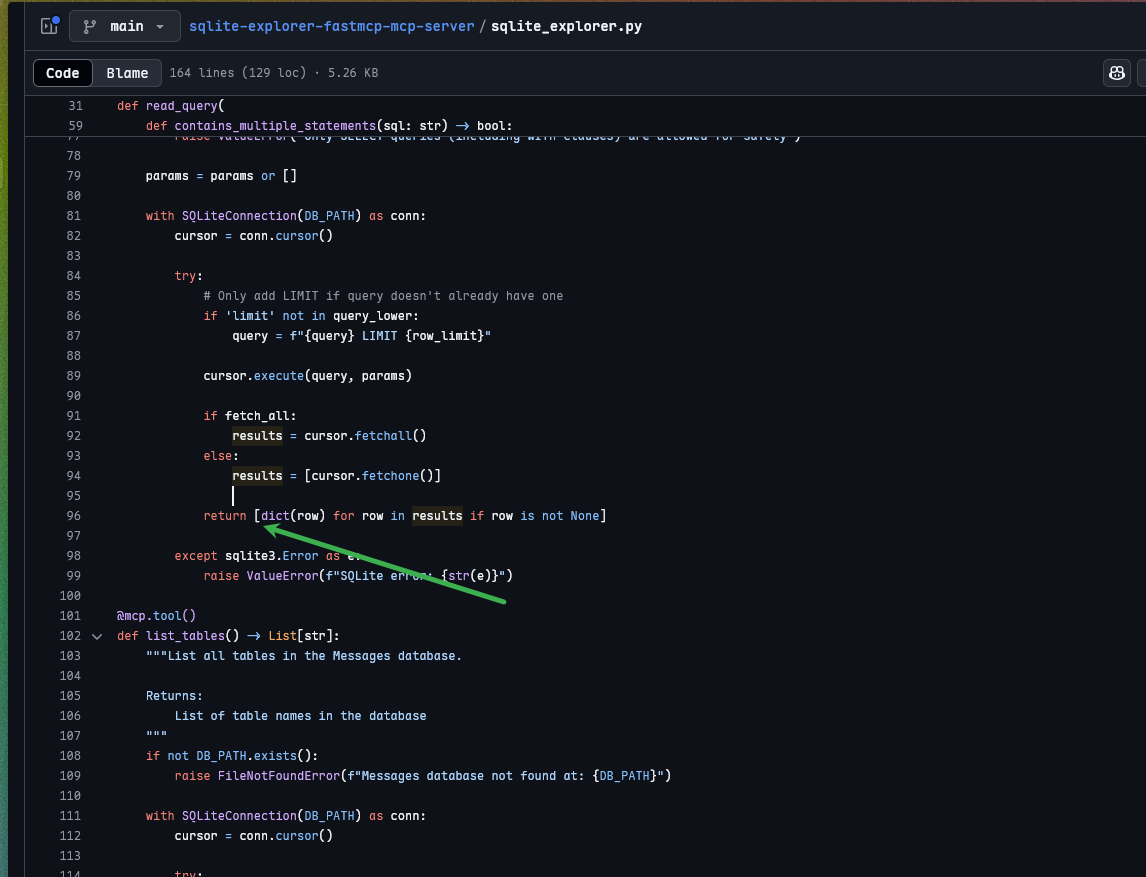
Task: Select line number 79
Action: coord(73,176)
